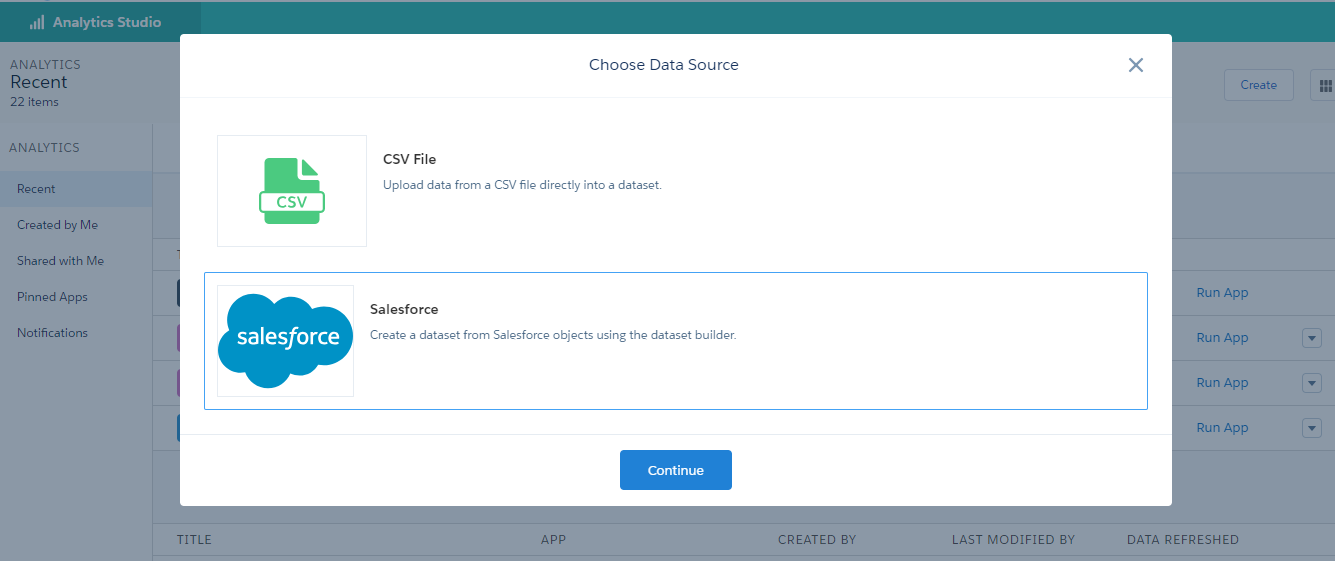Choose the CSV File option title

point(409,159)
